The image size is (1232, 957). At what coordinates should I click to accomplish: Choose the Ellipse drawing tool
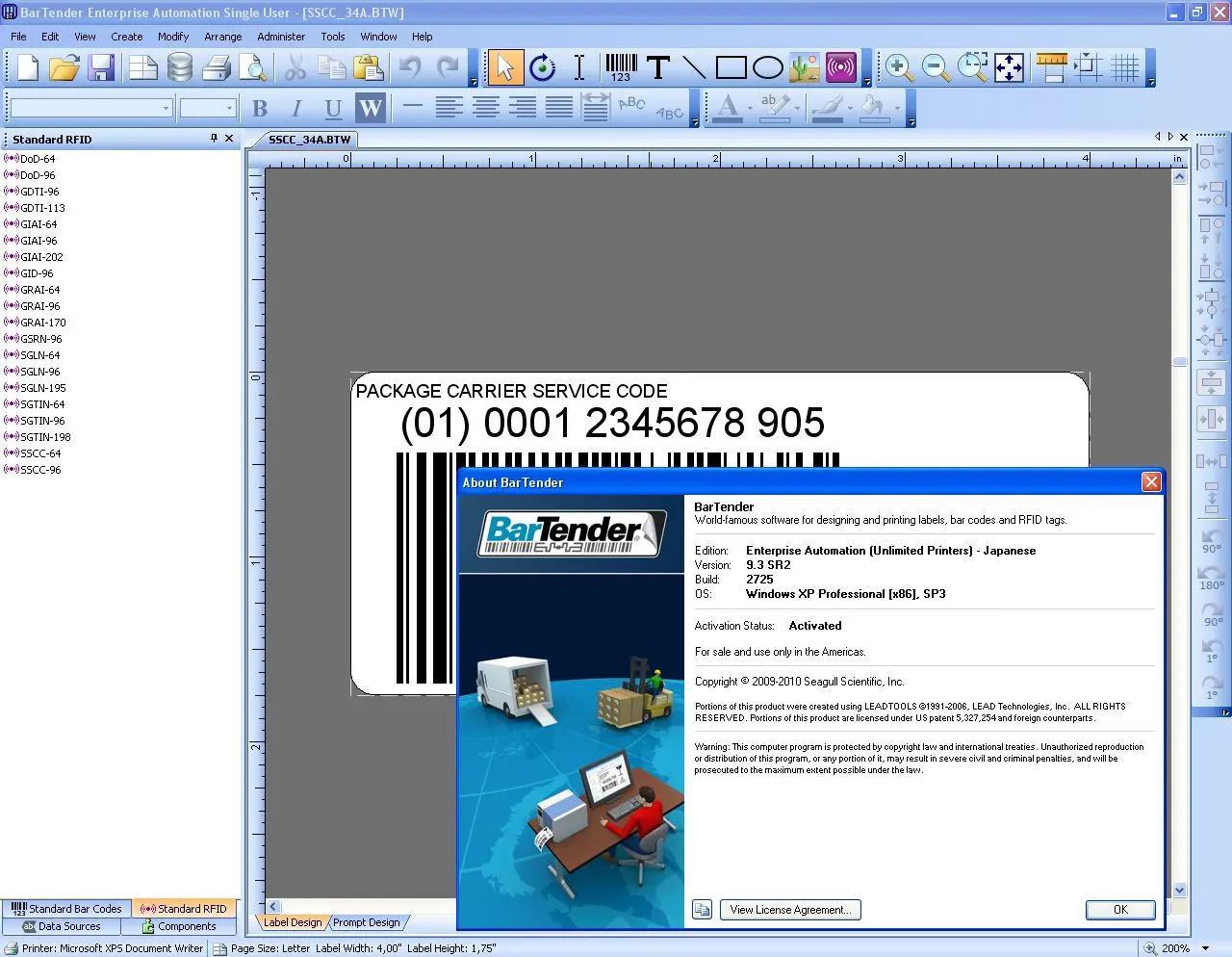pyautogui.click(x=767, y=67)
